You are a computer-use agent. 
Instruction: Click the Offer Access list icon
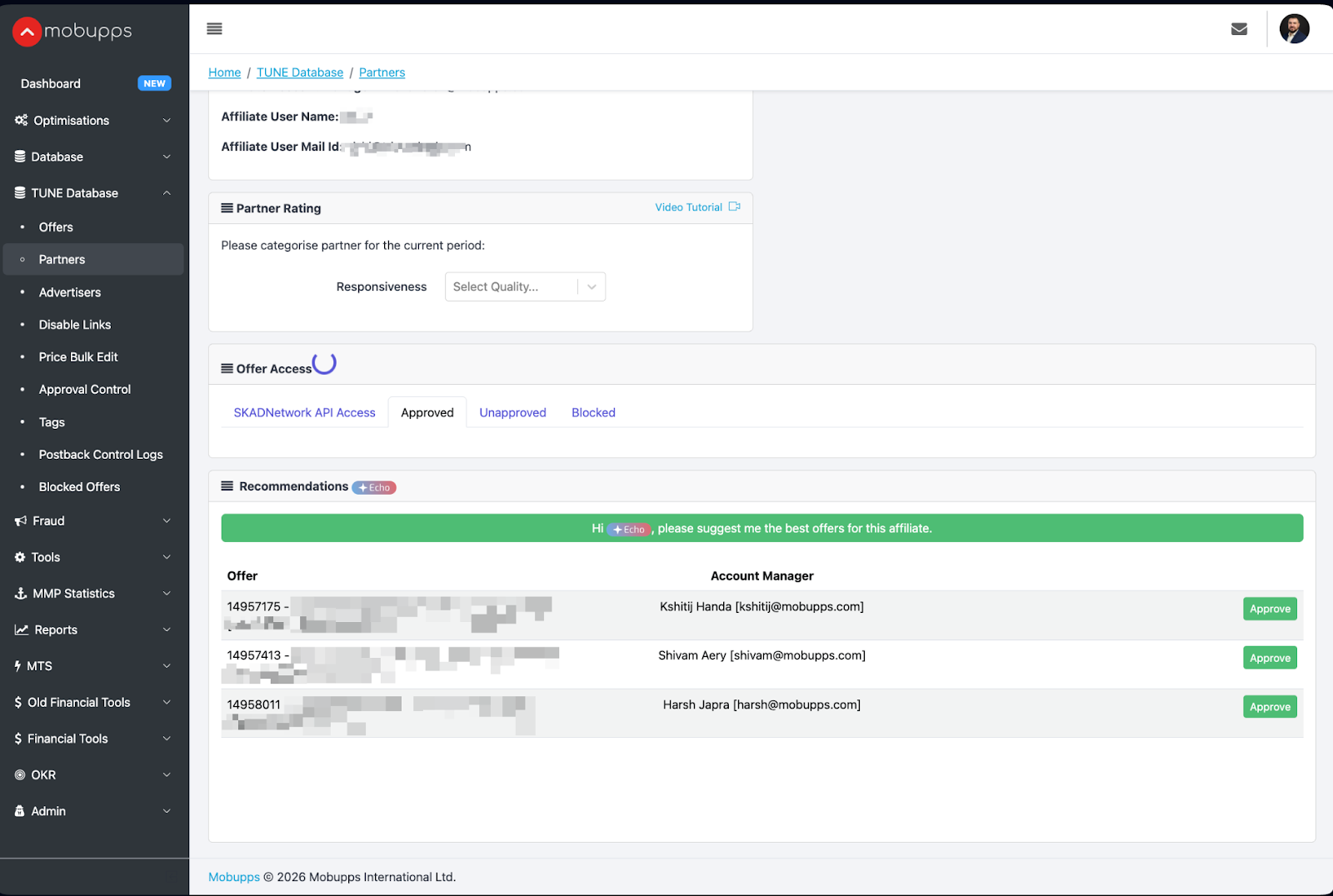coord(227,369)
